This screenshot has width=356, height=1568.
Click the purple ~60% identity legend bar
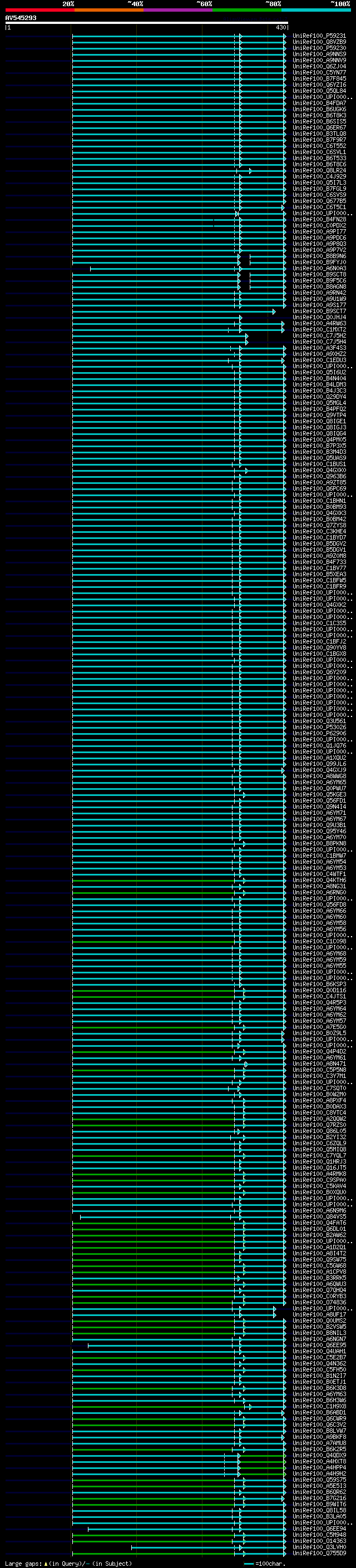point(179,10)
